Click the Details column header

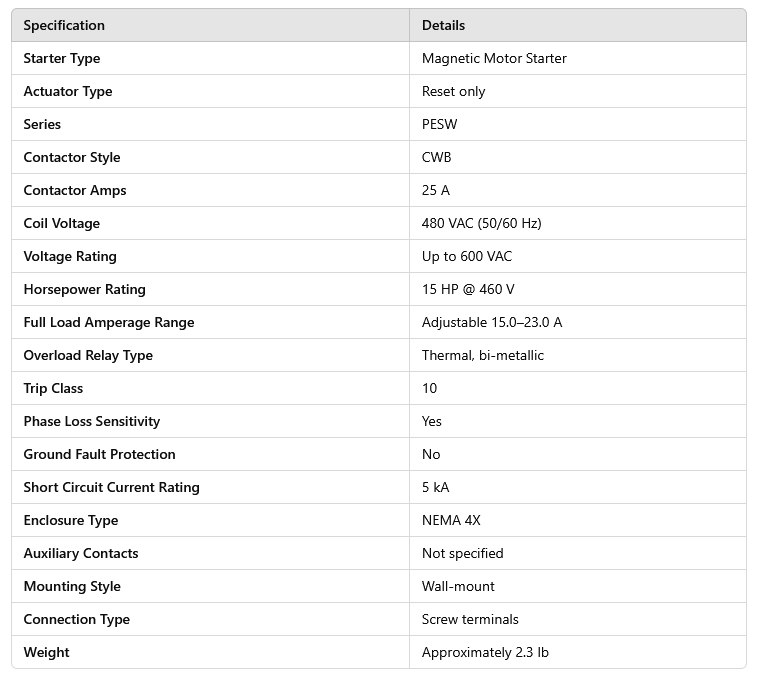pyautogui.click(x=443, y=25)
